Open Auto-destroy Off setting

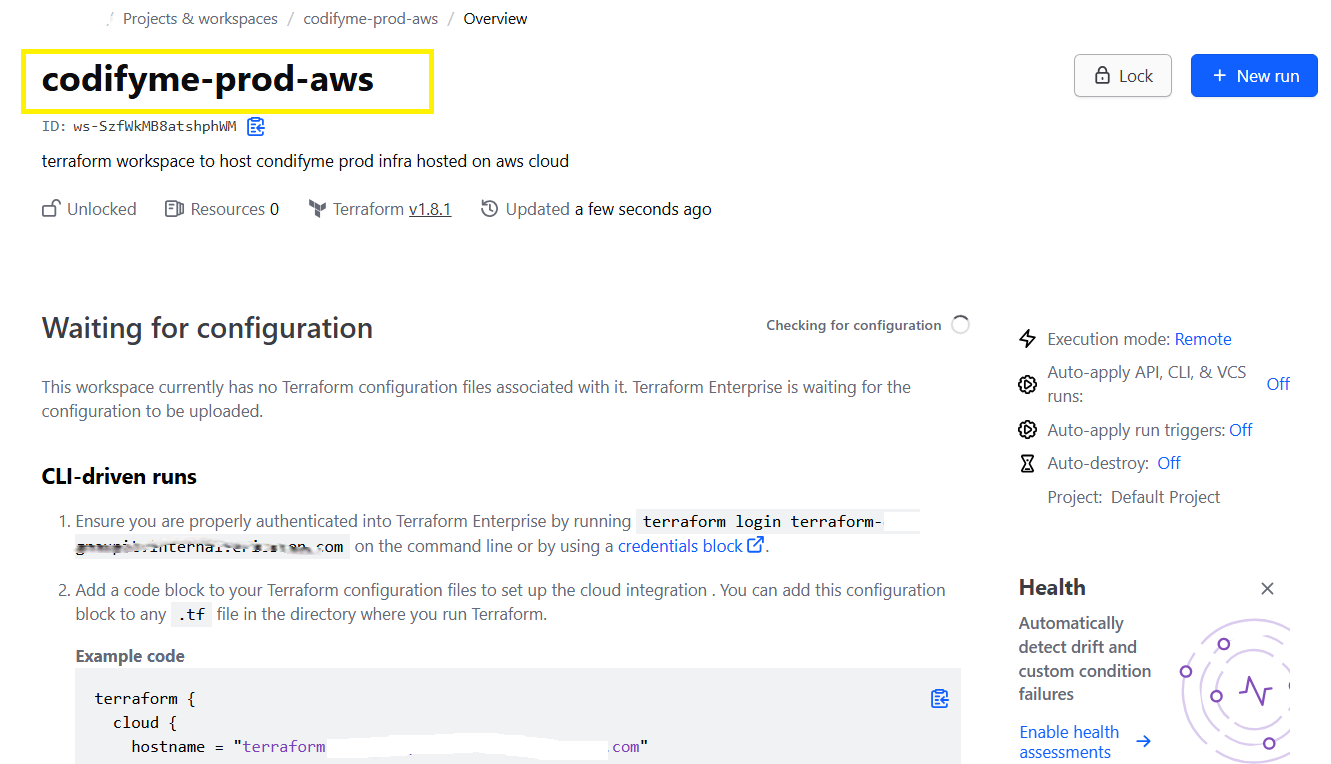click(x=1168, y=463)
